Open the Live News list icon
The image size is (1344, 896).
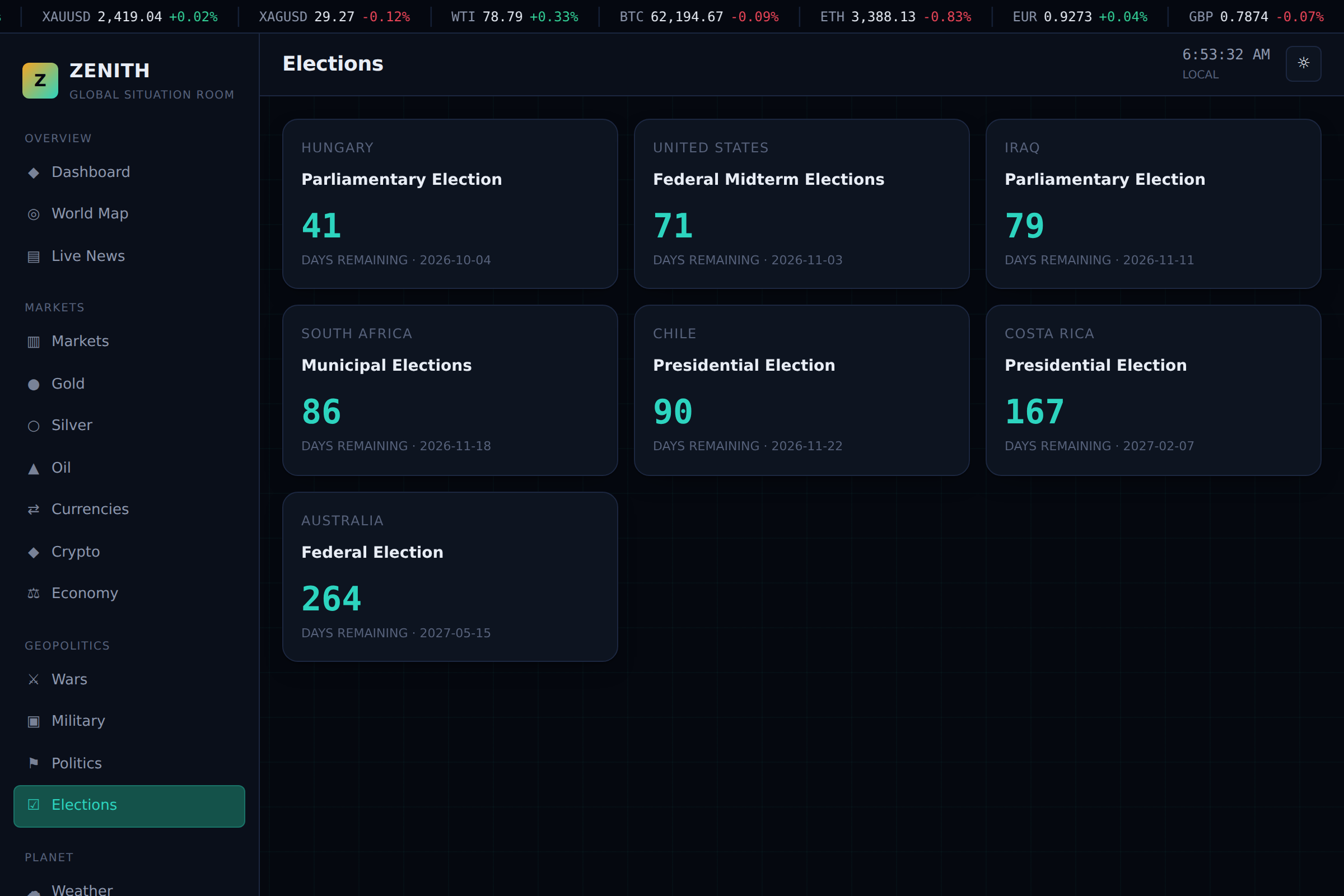tap(34, 256)
